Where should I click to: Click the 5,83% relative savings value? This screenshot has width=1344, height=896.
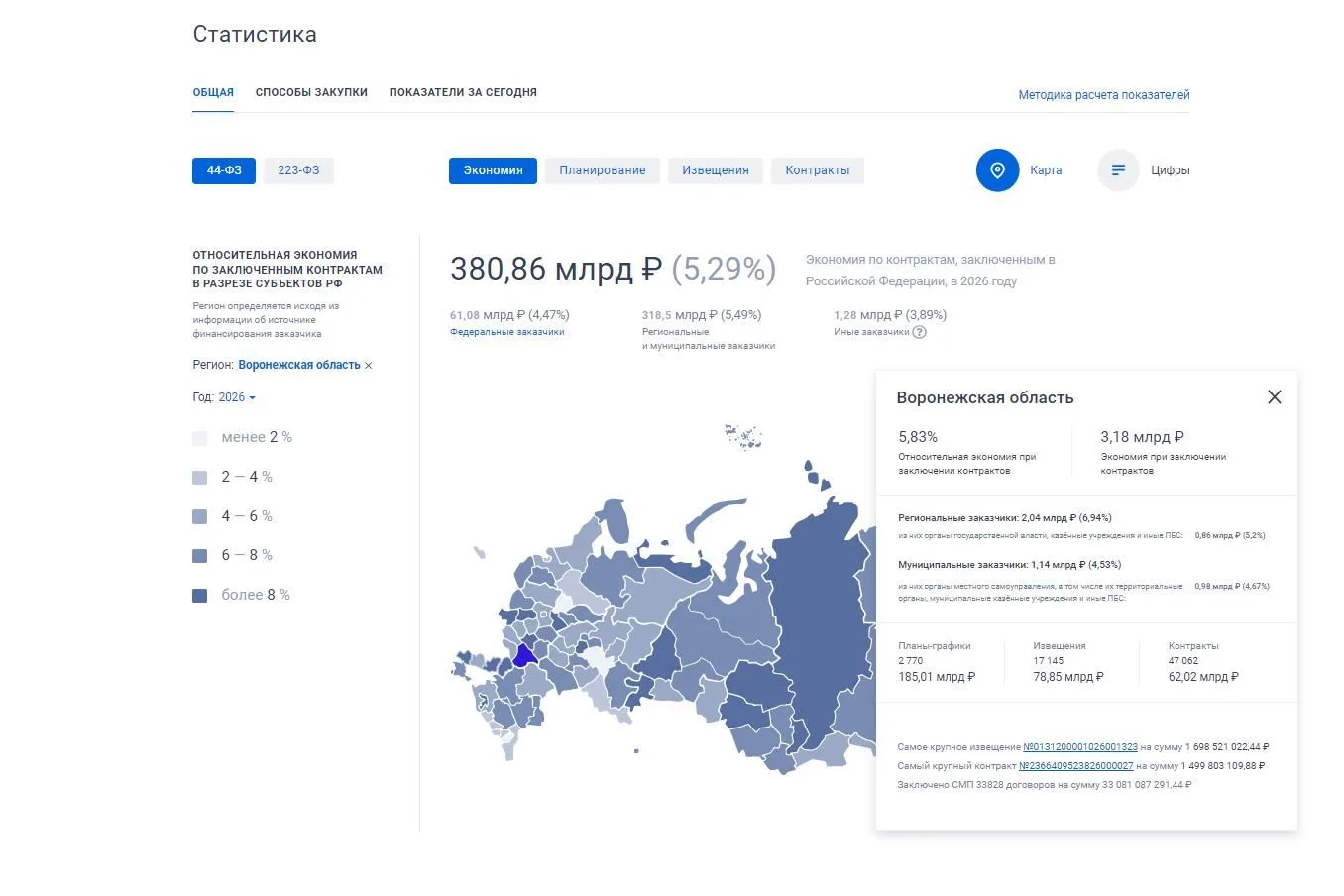(918, 437)
